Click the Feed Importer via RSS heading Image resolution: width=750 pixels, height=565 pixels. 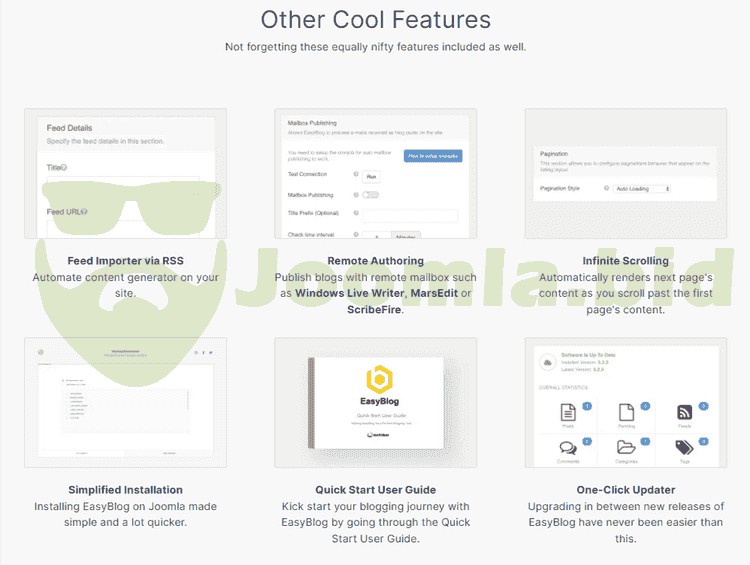pyautogui.click(x=125, y=262)
